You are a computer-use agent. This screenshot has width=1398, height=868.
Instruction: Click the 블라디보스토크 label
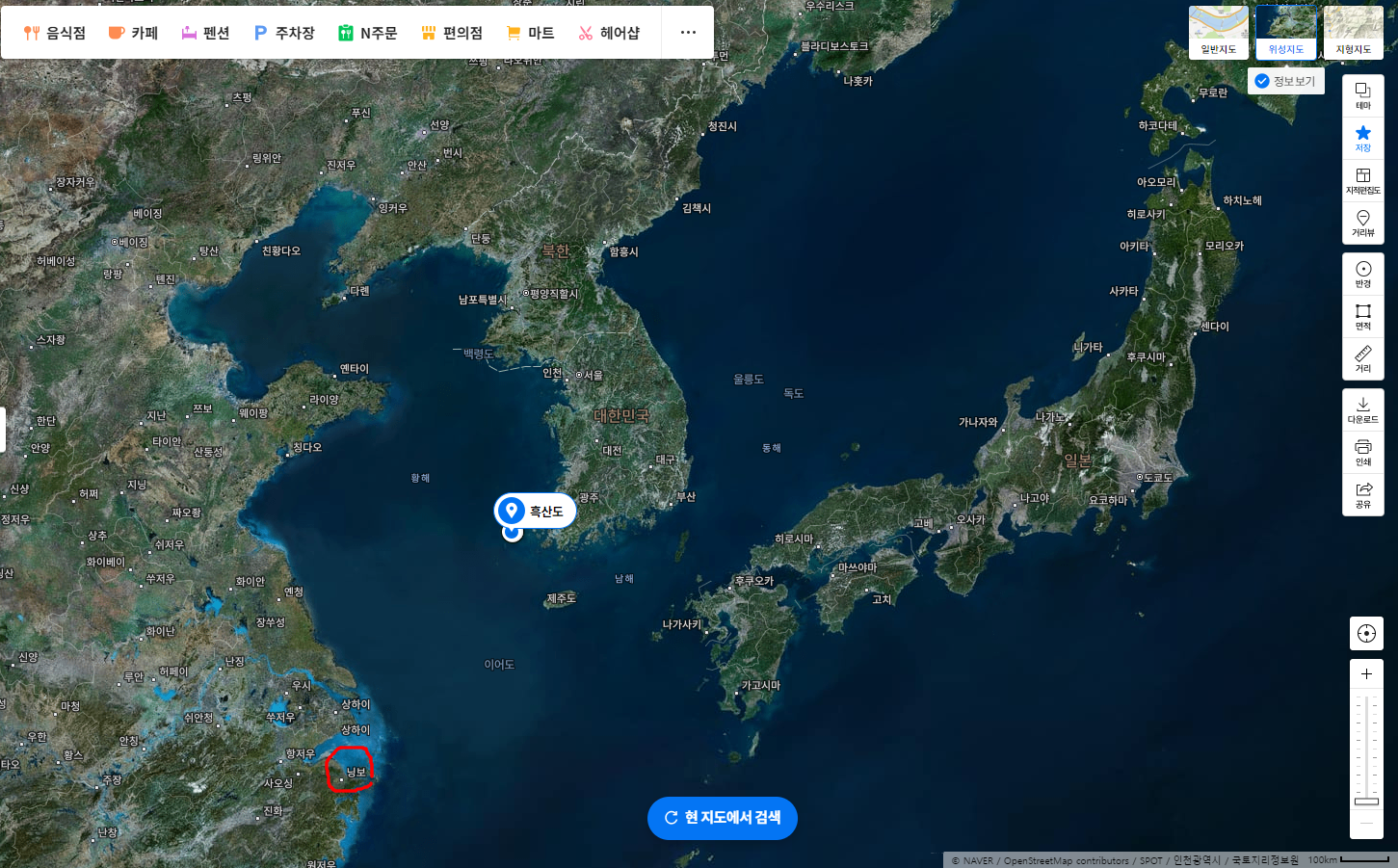click(834, 46)
